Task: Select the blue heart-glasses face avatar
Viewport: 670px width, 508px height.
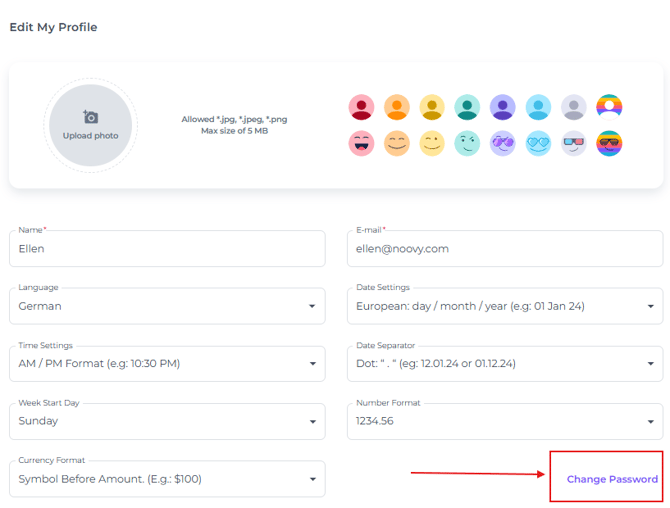Action: [x=538, y=143]
